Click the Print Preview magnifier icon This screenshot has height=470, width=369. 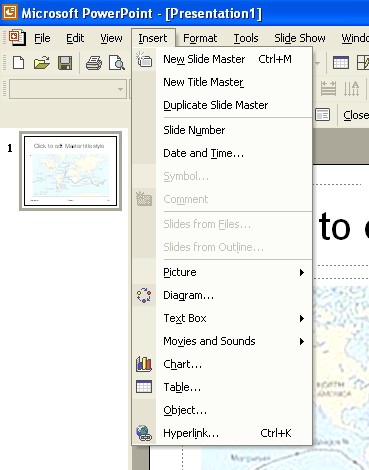[x=117, y=63]
